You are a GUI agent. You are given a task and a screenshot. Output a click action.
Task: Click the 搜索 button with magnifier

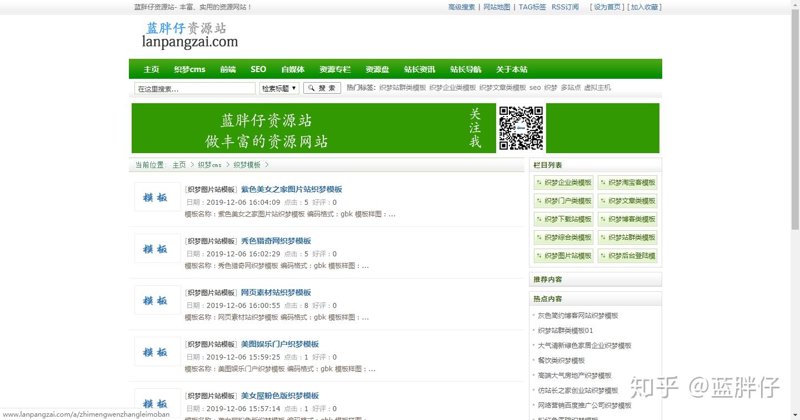tap(322, 88)
